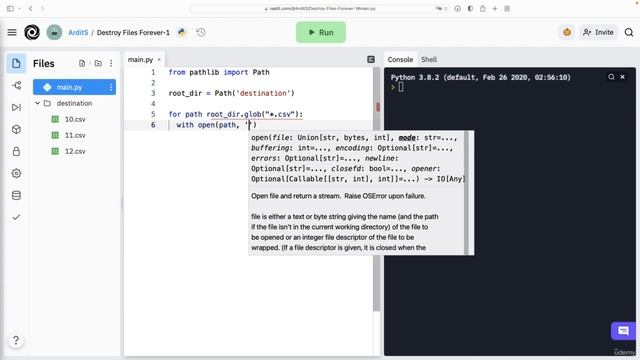Open the chat bubble button

(x=623, y=331)
